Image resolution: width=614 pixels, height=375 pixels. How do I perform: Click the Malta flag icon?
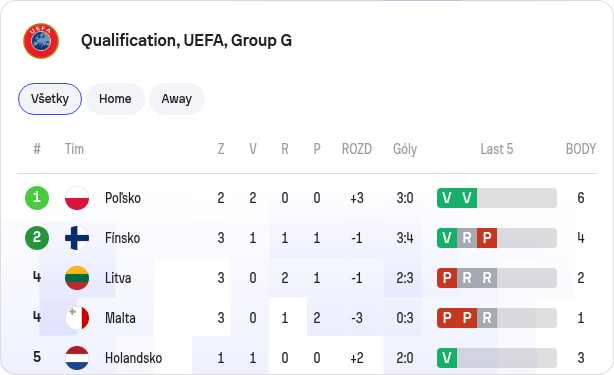(77, 318)
